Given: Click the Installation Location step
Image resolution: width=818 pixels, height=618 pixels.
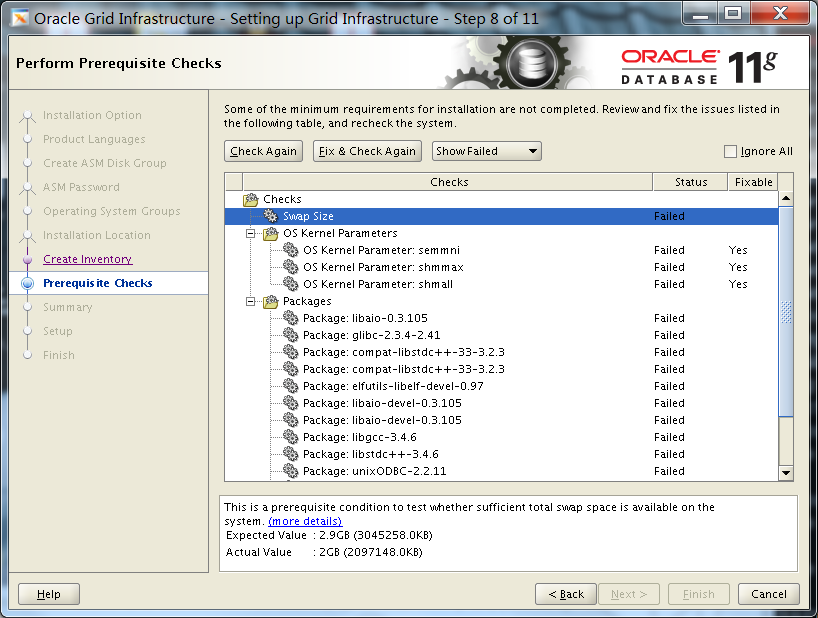Looking at the screenshot, I should (x=97, y=235).
